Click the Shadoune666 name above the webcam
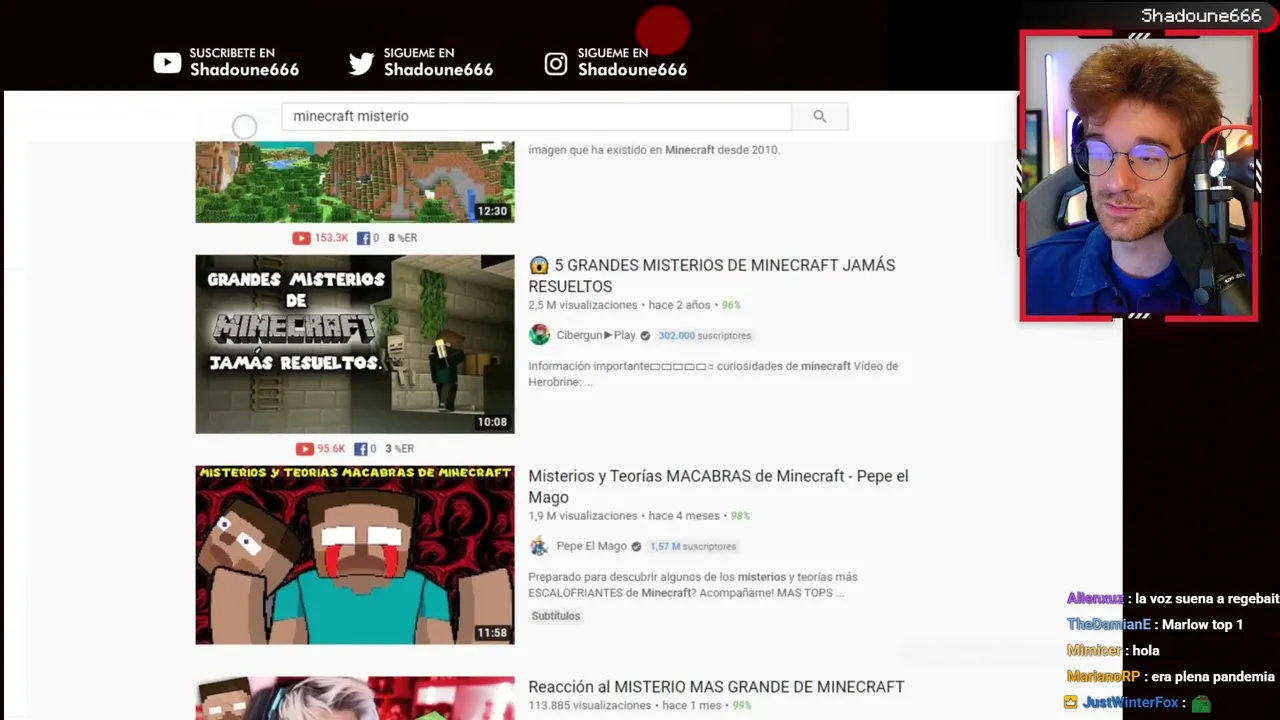Screen dimensions: 1280x720 (1201, 16)
